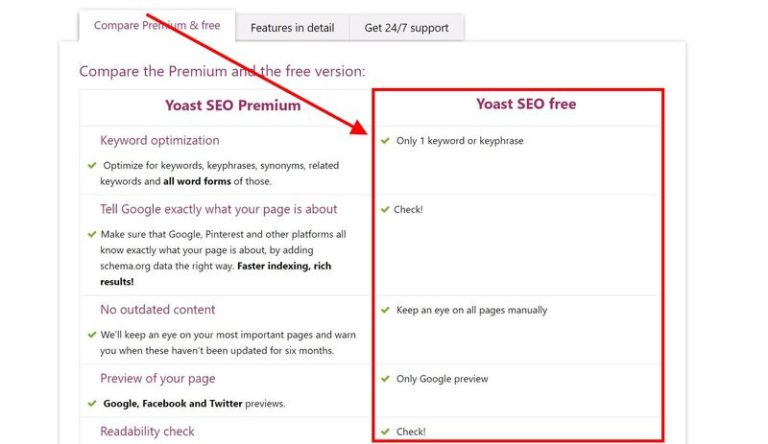Switch to the Features in detail tab
The height and width of the screenshot is (444, 768).
pos(292,28)
